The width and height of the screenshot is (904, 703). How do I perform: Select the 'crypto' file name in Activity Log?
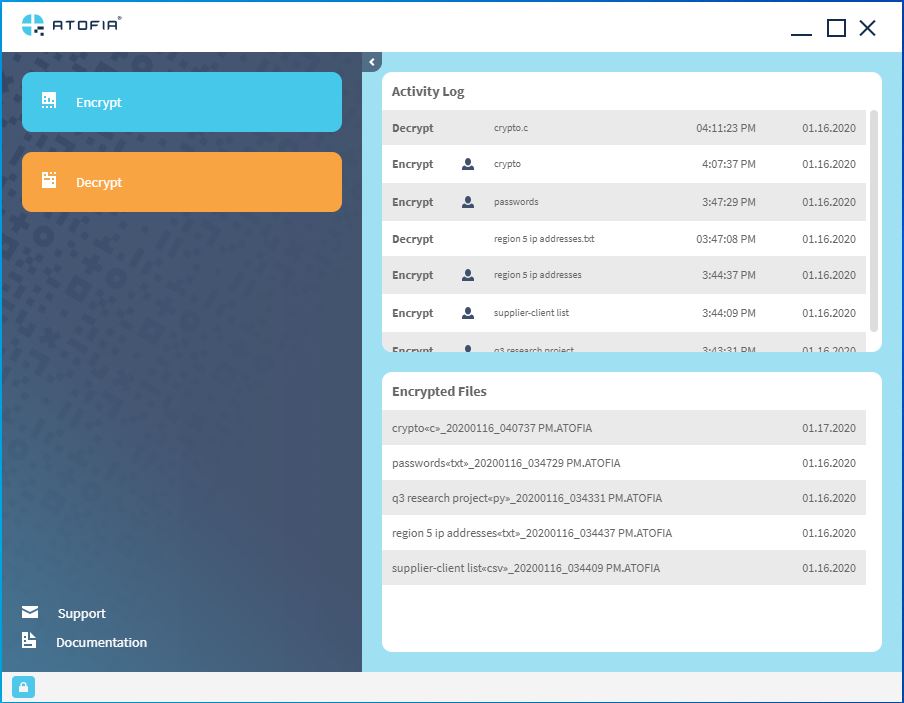coord(507,164)
